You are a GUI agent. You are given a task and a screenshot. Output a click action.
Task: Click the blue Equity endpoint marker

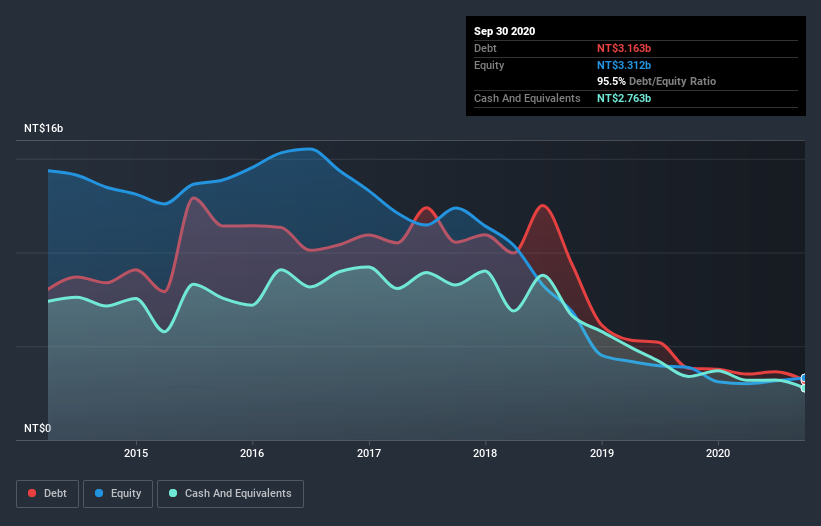click(x=804, y=378)
